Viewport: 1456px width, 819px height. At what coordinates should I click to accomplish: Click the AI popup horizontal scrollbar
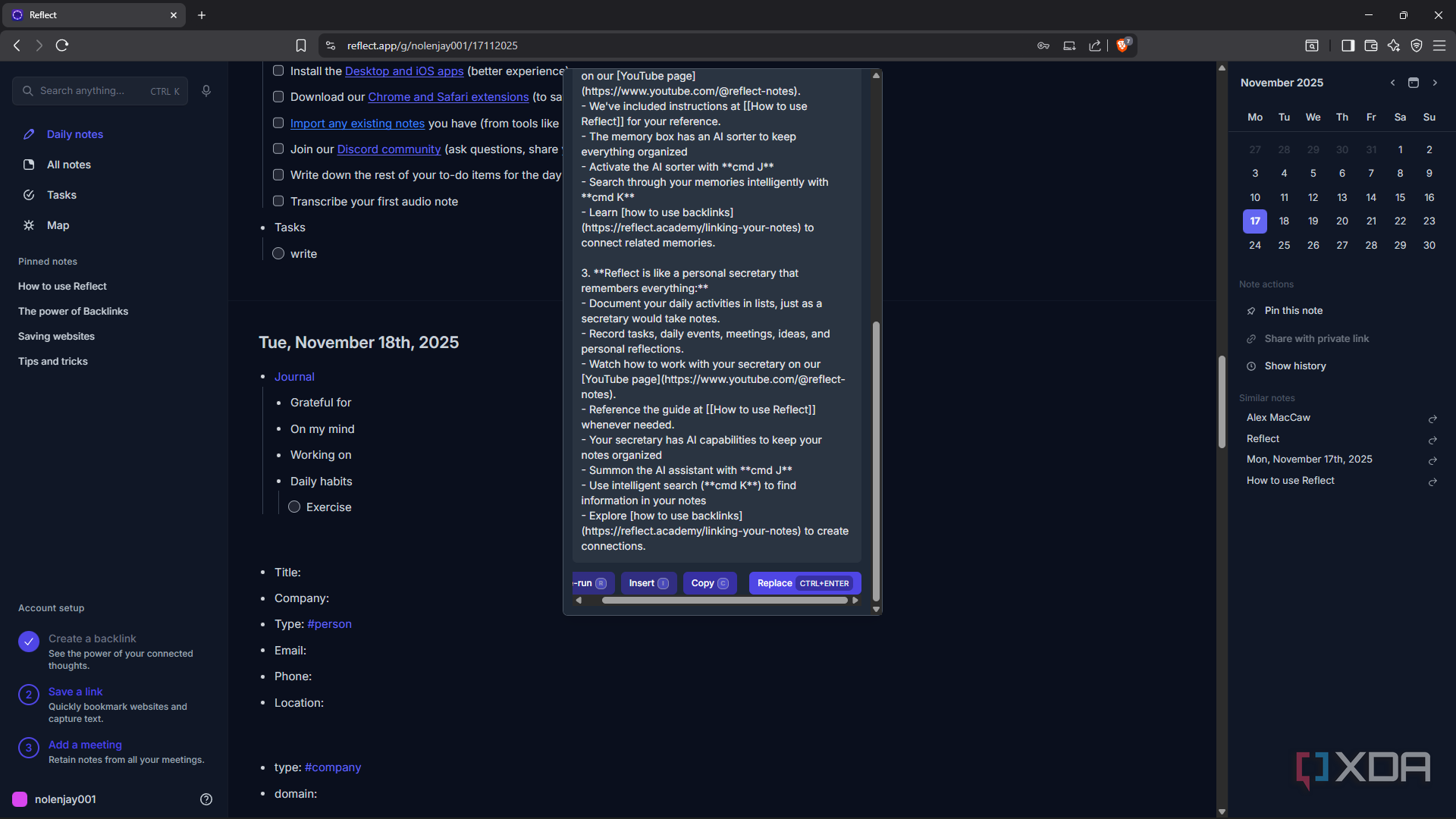tap(724, 601)
